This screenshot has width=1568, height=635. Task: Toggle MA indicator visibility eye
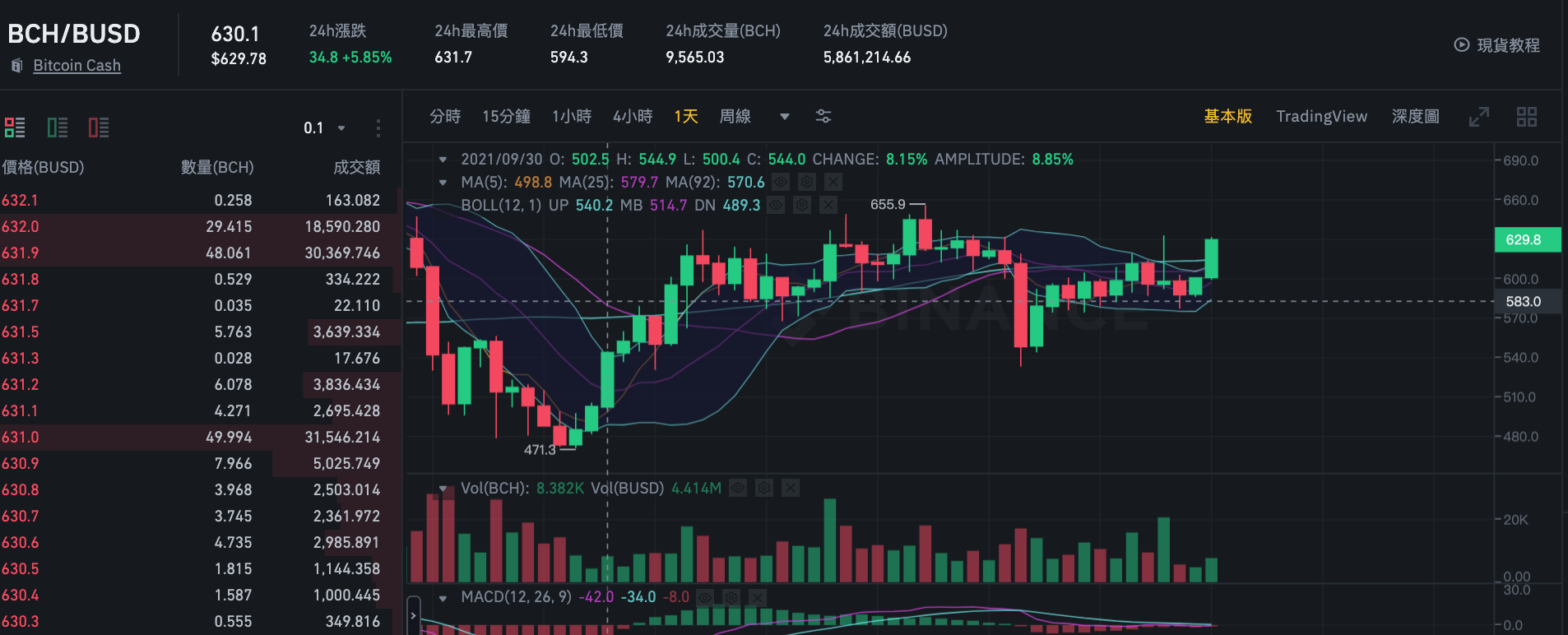(x=781, y=182)
